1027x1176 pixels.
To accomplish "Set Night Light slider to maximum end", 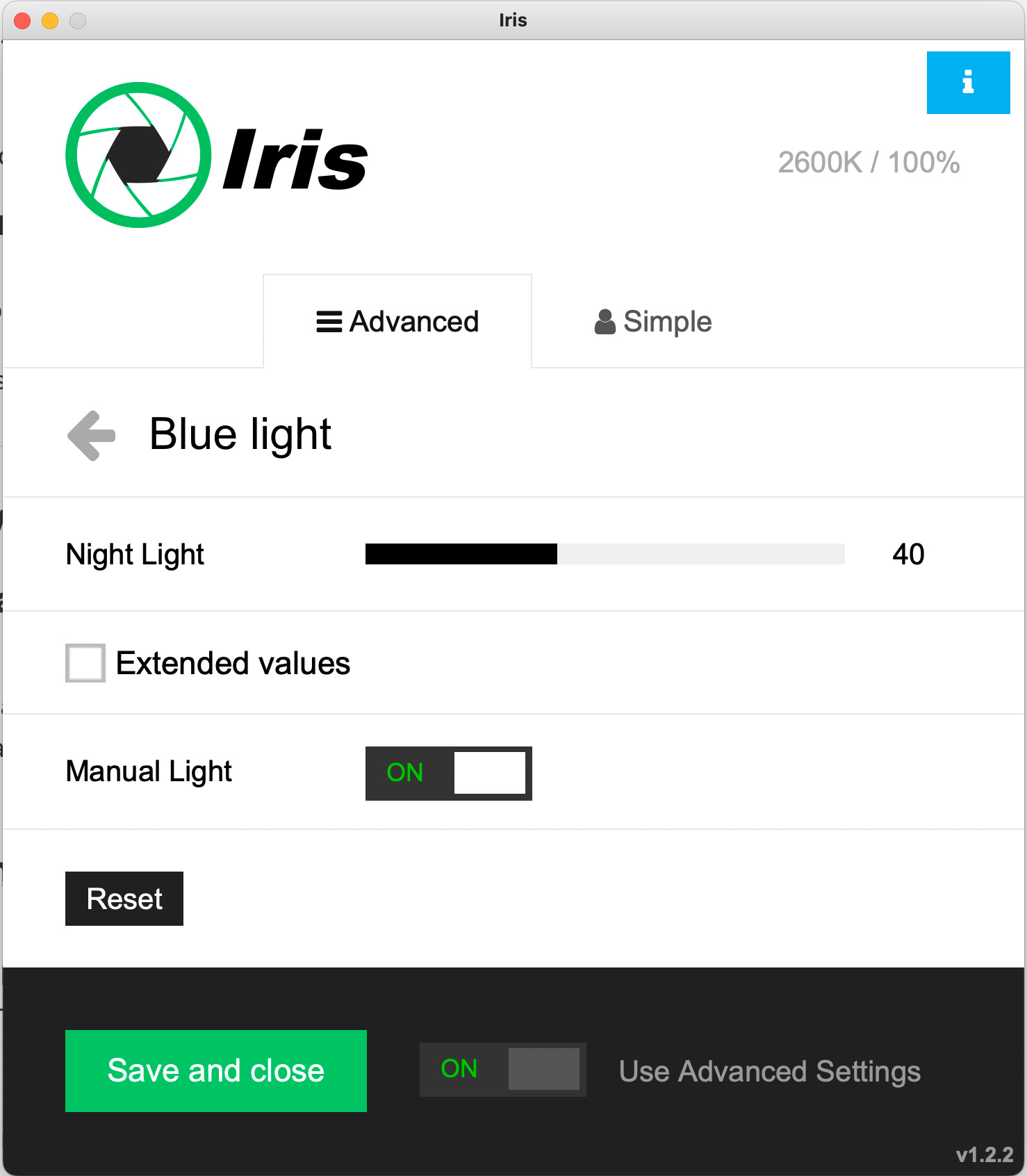I will (842, 554).
